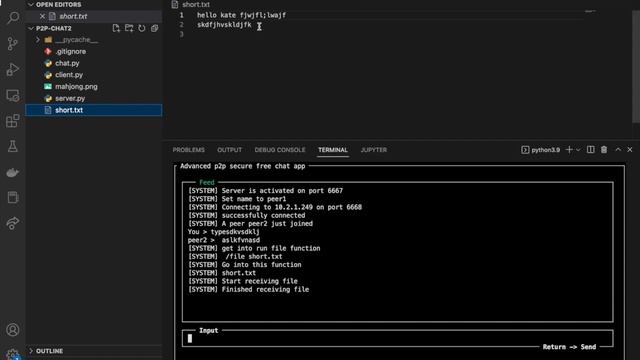The height and width of the screenshot is (360, 640).
Task: Click the 'Set name to peer1' line
Action: [237, 199]
